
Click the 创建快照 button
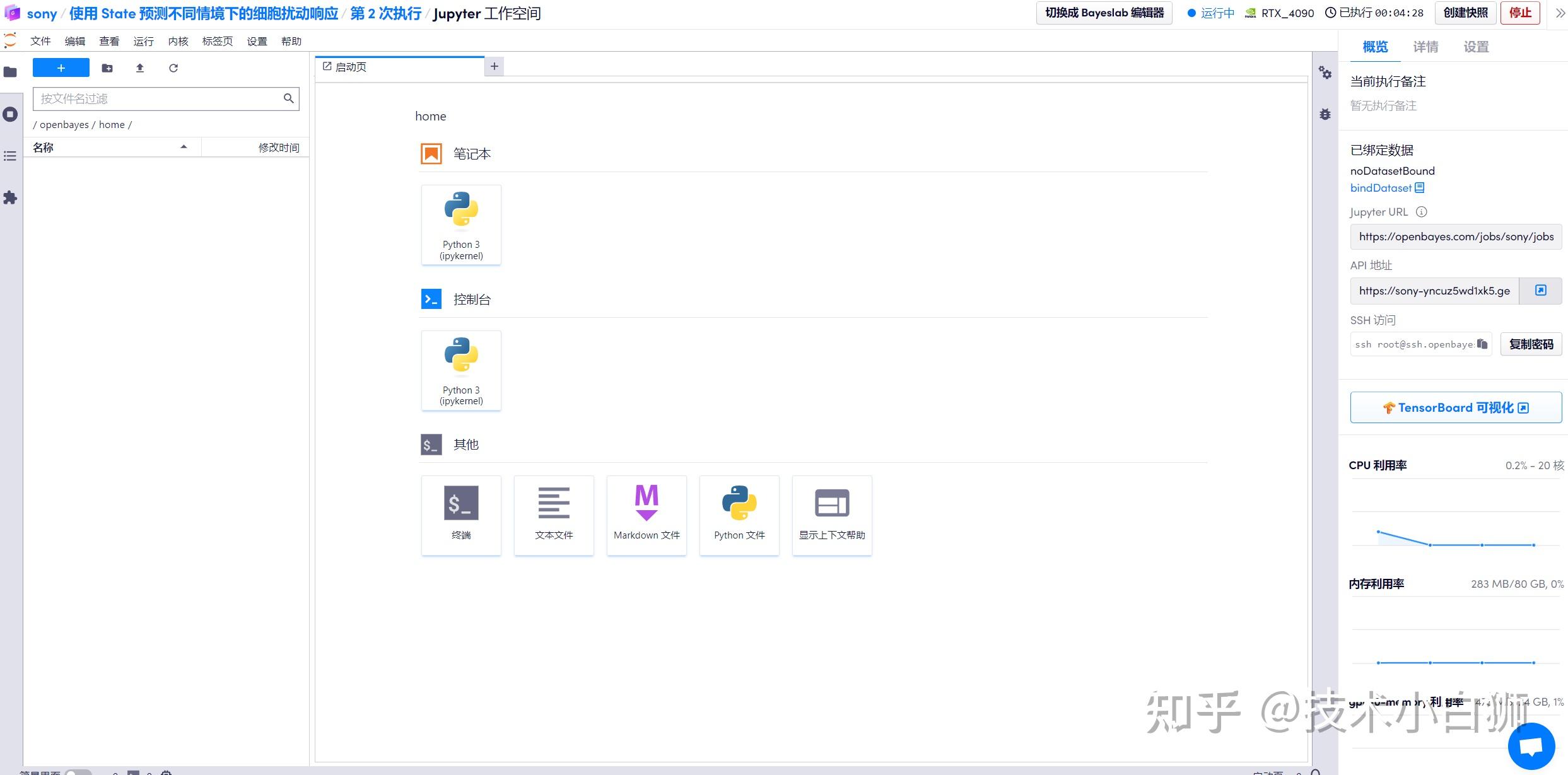[x=1465, y=13]
